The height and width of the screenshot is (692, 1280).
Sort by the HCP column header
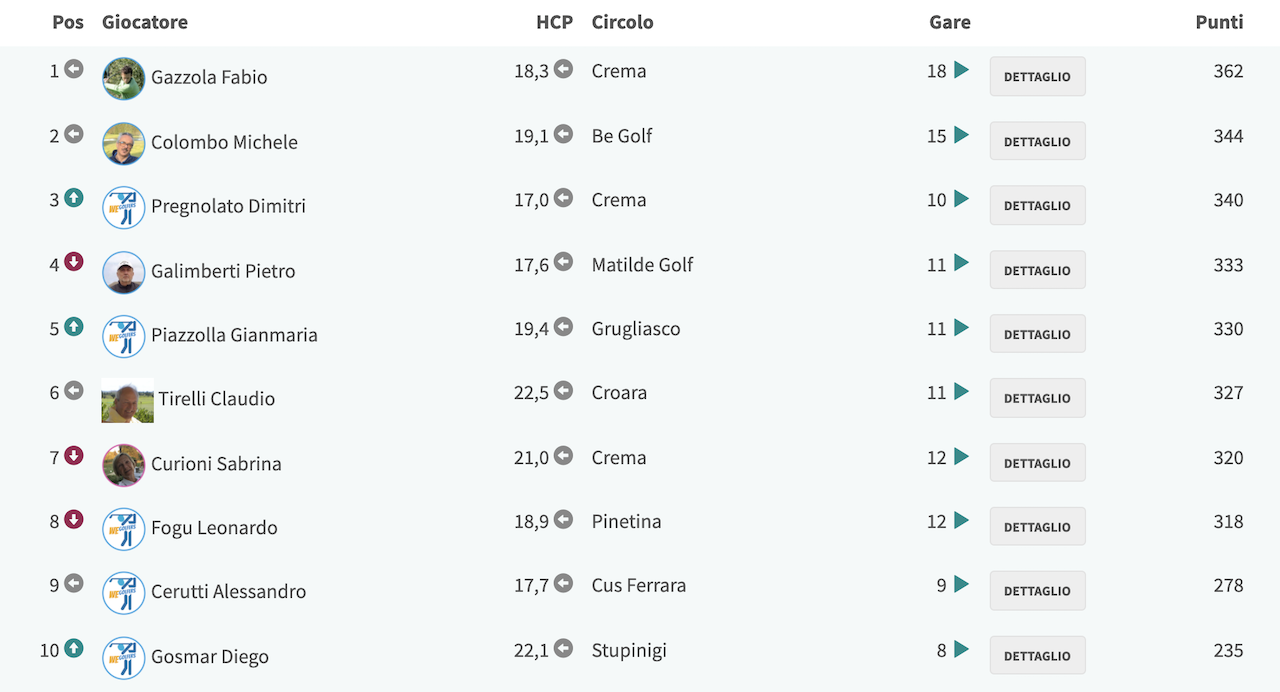click(555, 22)
